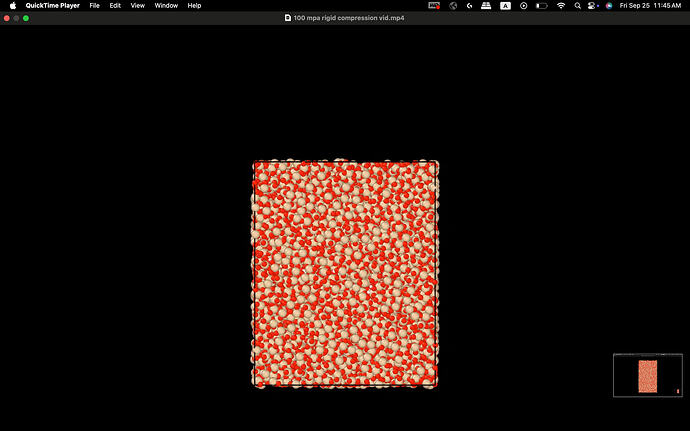690x431 pixels.
Task: Click the title '100 mpa rigid compression vid.mp4'
Action: (x=349, y=18)
